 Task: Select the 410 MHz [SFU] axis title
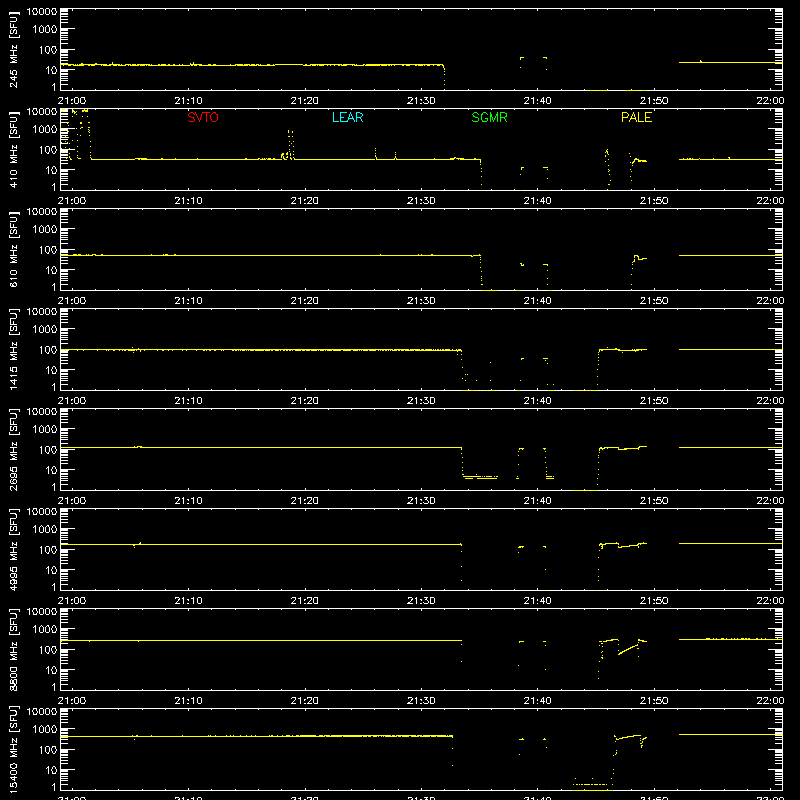point(14,150)
